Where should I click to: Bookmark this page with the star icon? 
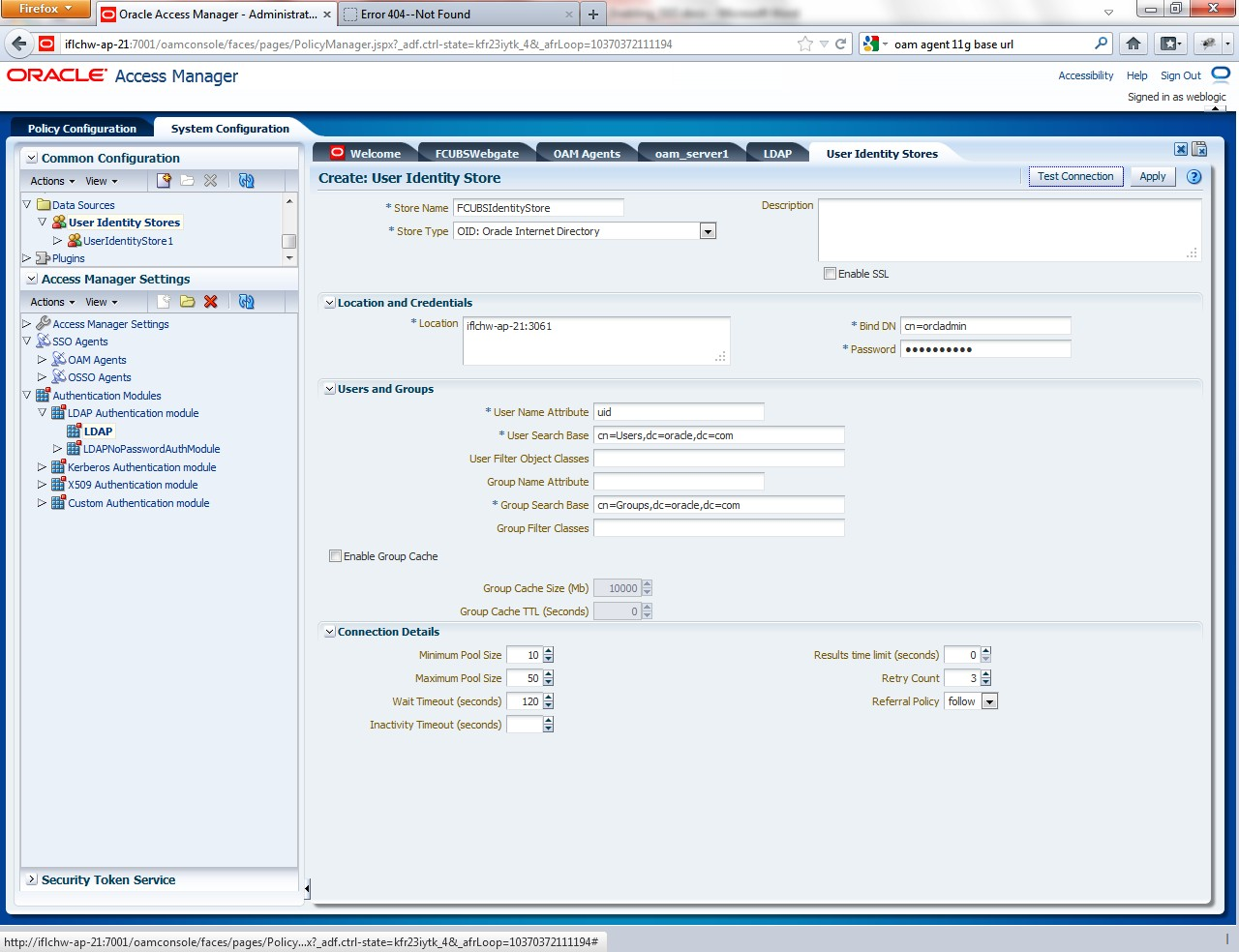pos(805,44)
